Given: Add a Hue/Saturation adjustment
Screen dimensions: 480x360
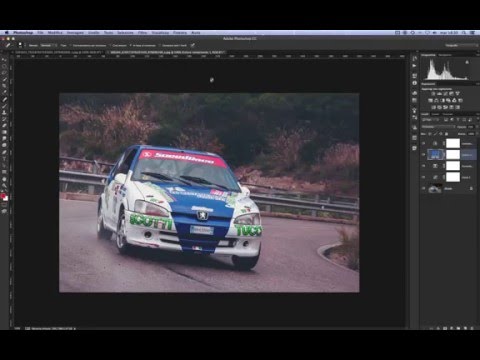Looking at the screenshot, I should (x=430, y=101).
